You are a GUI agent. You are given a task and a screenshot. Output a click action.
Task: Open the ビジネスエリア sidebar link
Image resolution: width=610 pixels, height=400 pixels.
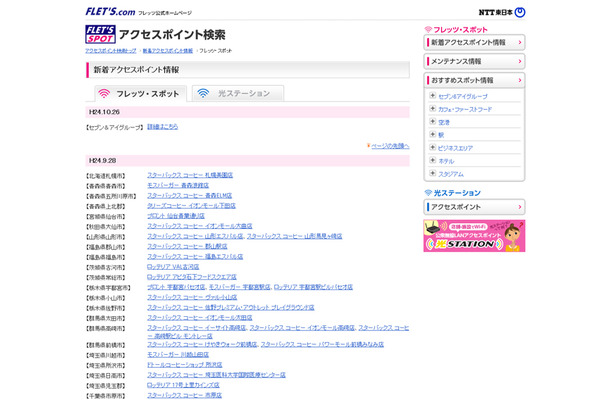pyautogui.click(x=455, y=148)
